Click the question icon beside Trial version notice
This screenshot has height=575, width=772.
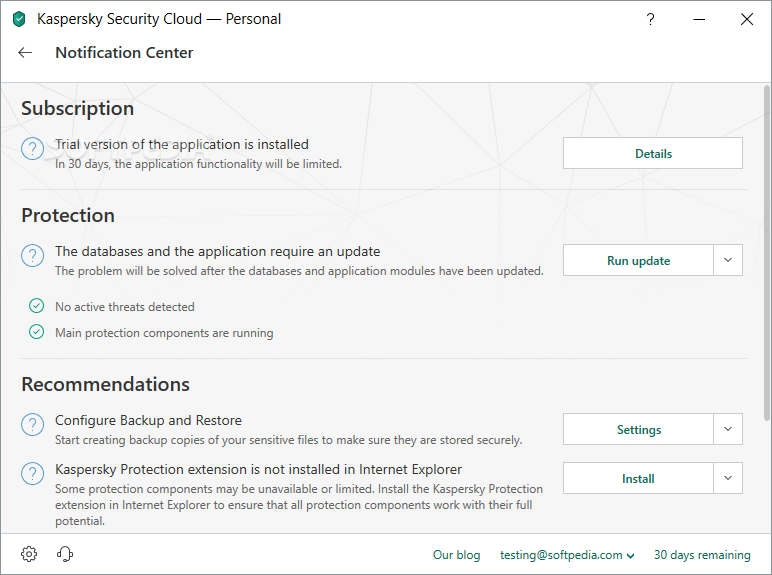(32, 148)
